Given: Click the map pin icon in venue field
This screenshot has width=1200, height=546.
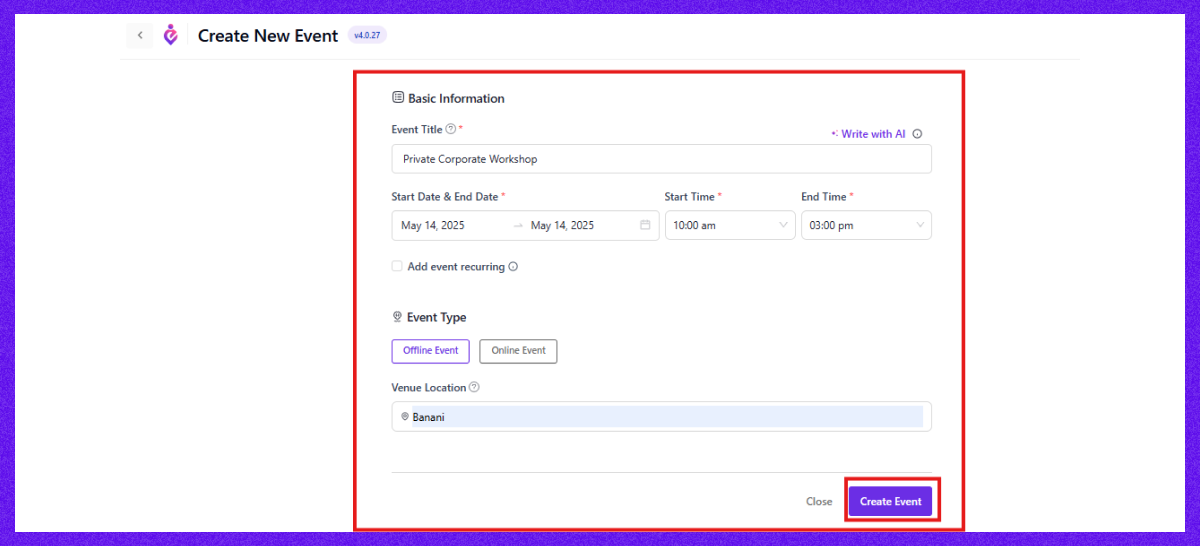Looking at the screenshot, I should pos(405,417).
